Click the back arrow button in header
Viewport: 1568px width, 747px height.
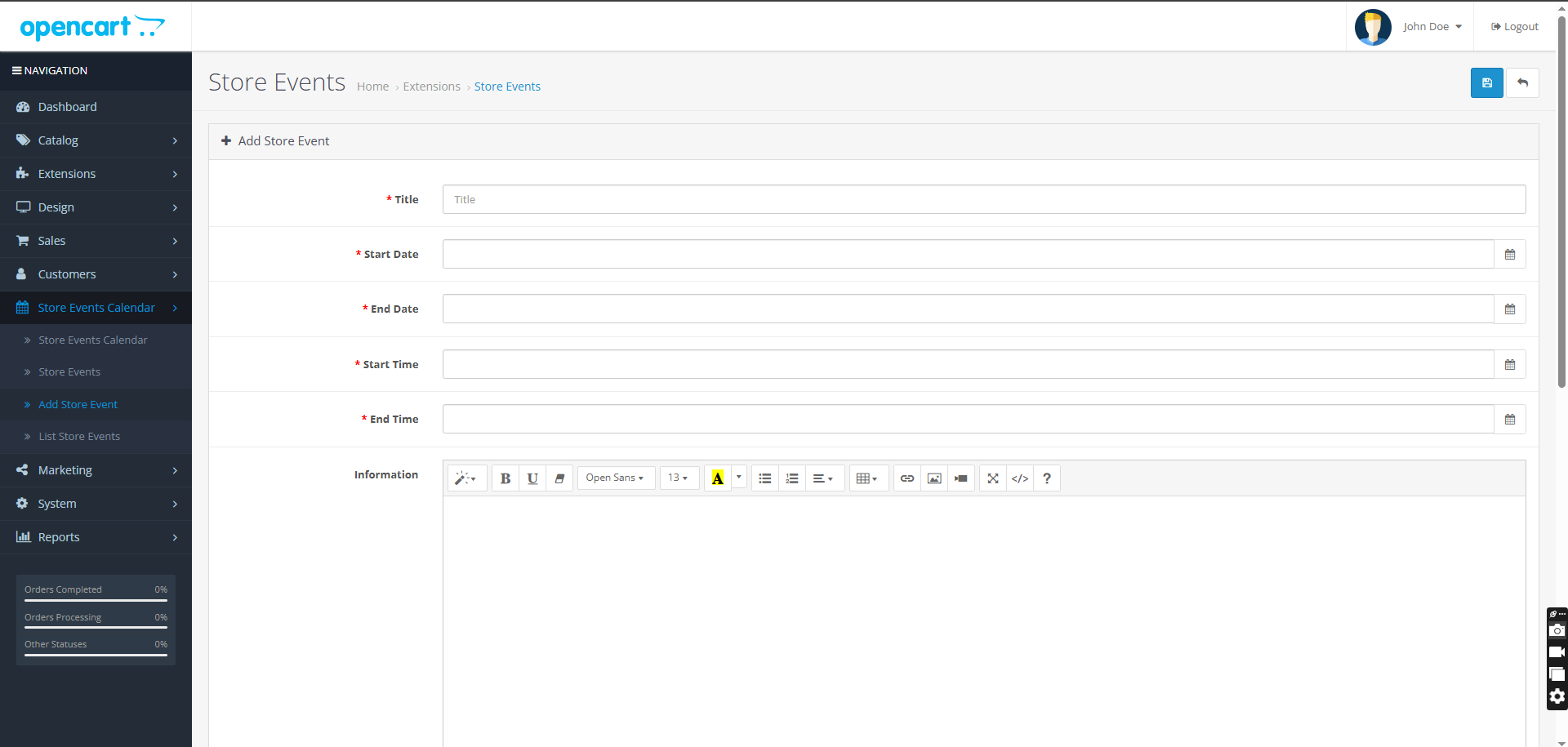pos(1522,83)
